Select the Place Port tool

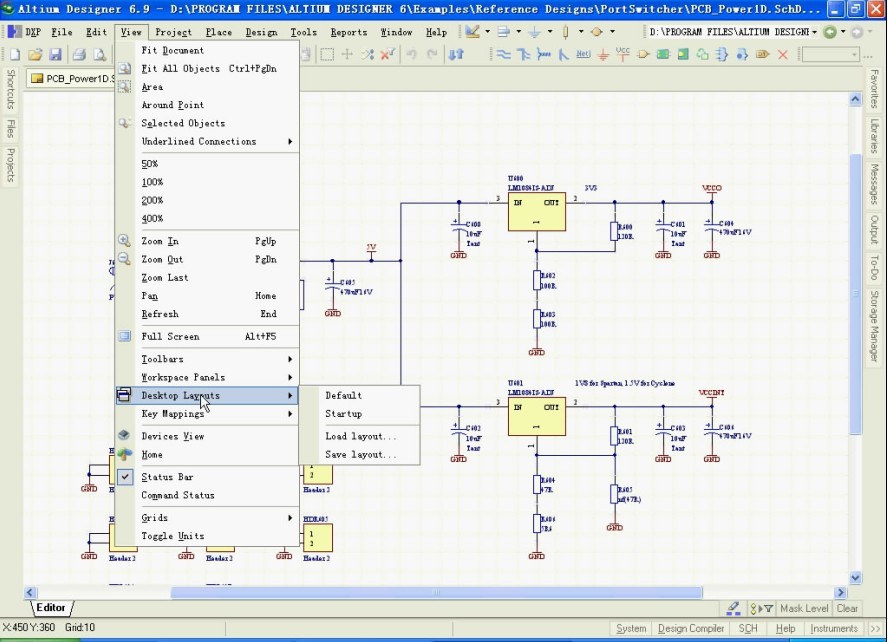point(762,54)
